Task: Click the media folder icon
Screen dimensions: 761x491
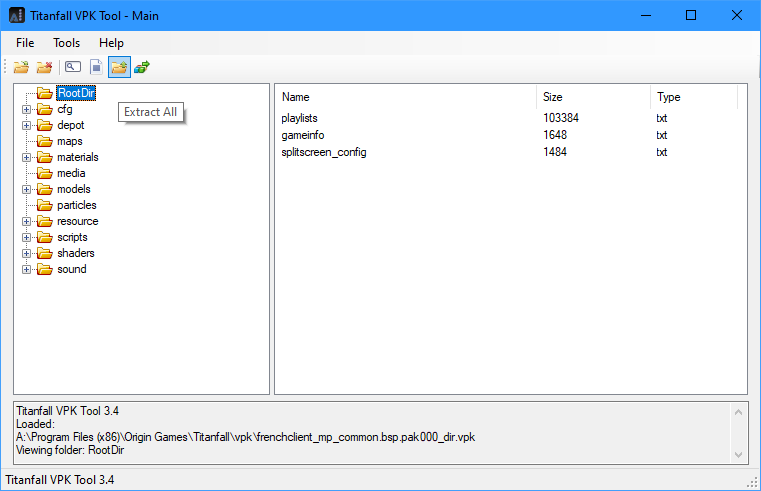Action: (x=45, y=173)
